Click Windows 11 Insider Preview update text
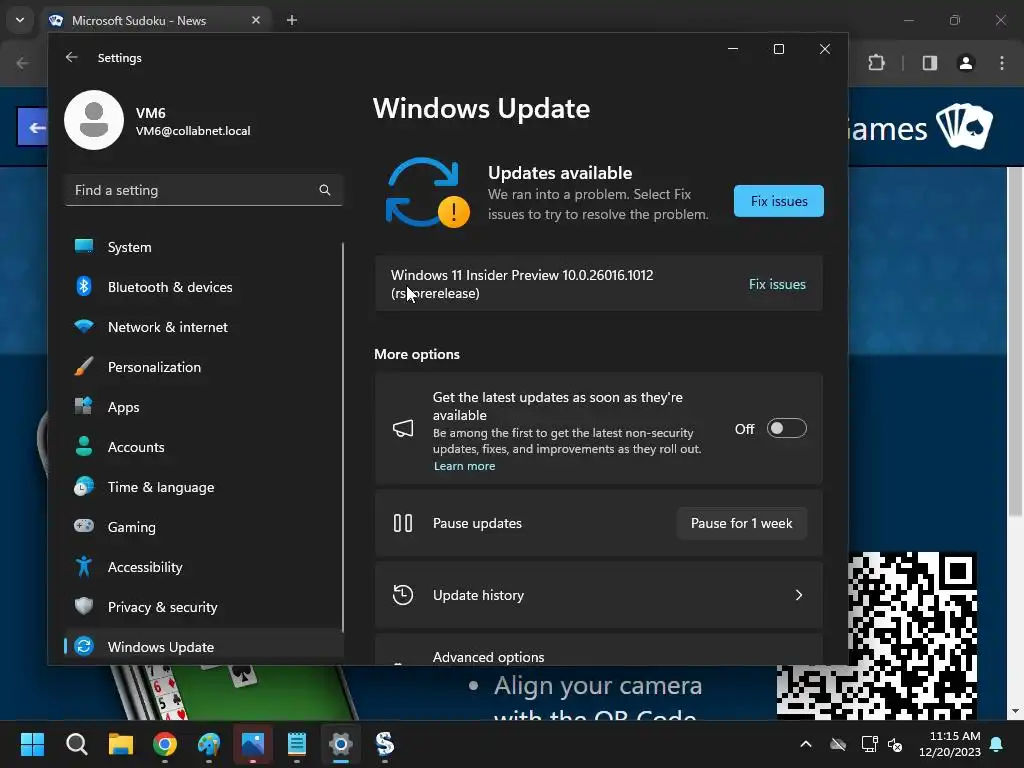 coord(522,284)
